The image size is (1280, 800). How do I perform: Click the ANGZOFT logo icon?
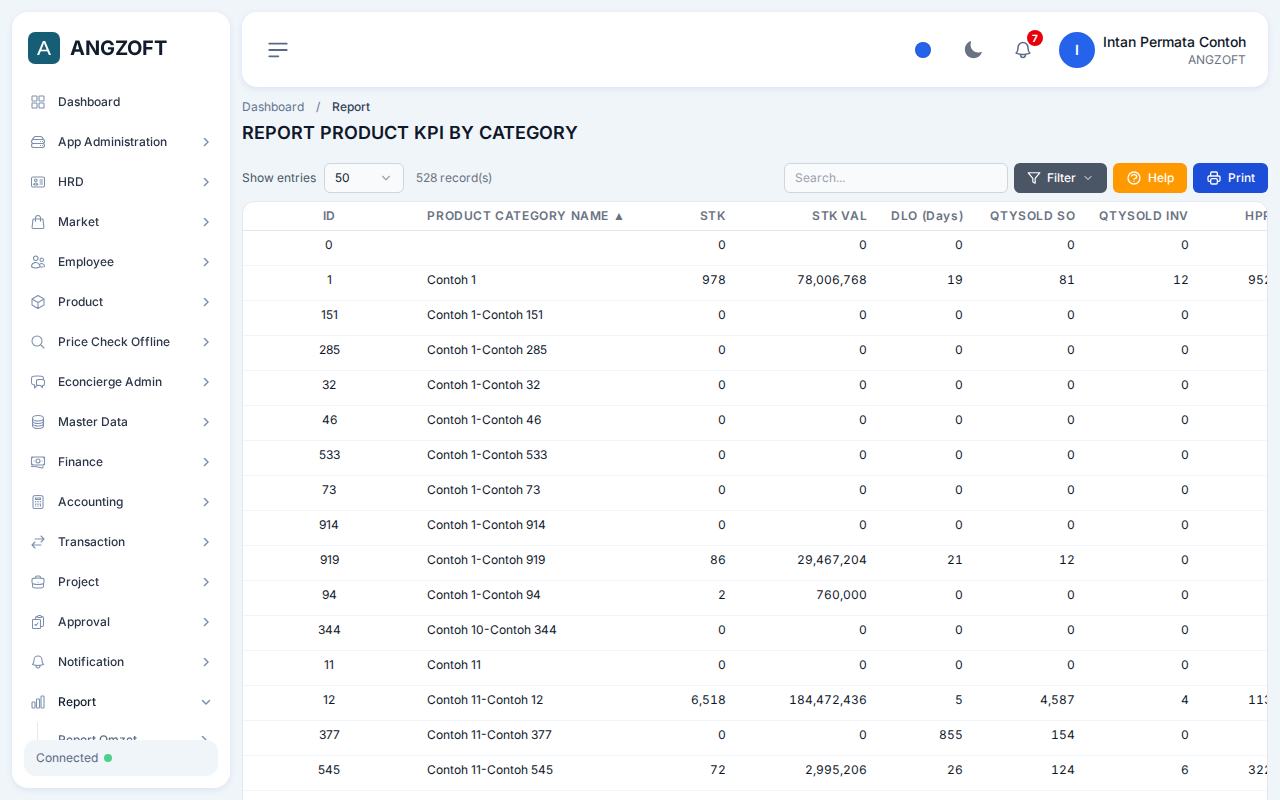tap(44, 48)
